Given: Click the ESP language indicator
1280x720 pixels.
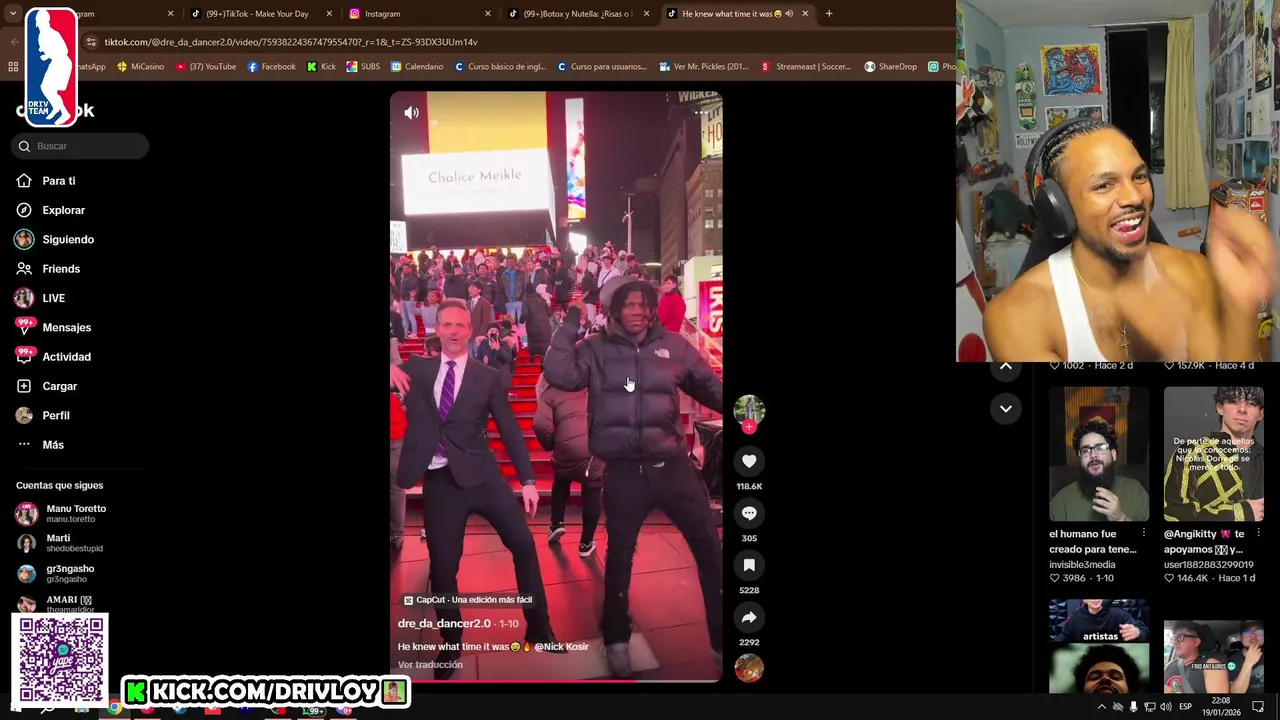Looking at the screenshot, I should 1185,707.
